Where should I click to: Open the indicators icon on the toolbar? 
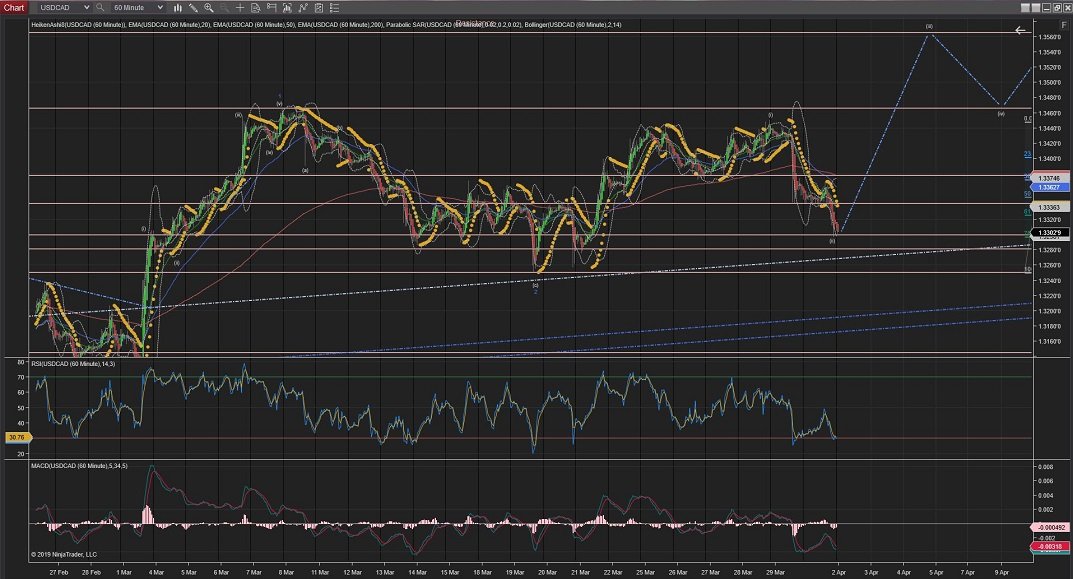point(303,9)
